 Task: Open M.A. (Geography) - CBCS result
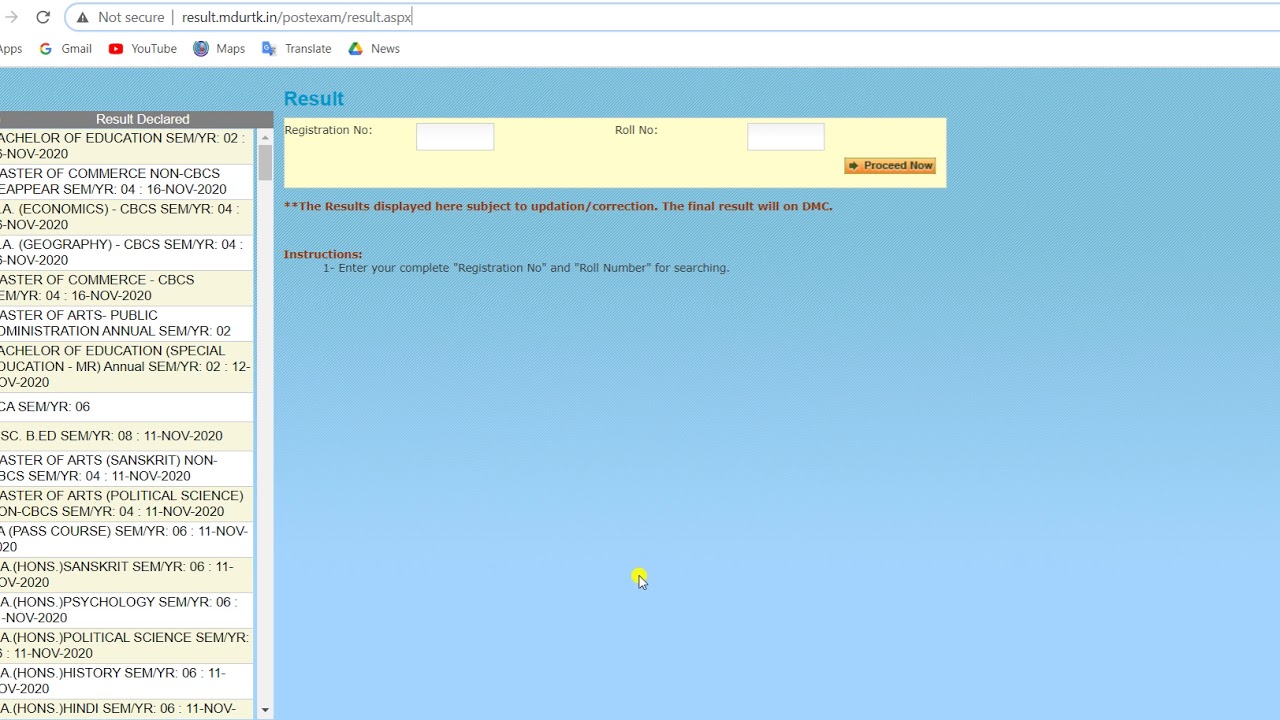(x=126, y=252)
